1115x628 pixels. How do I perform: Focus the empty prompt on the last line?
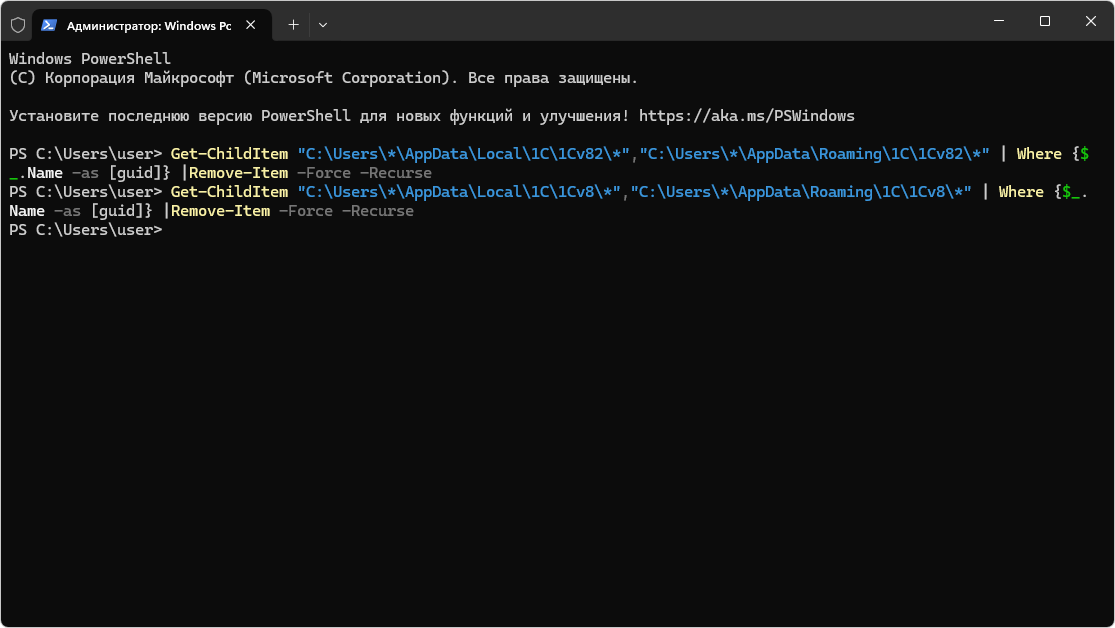pyautogui.click(x=86, y=230)
